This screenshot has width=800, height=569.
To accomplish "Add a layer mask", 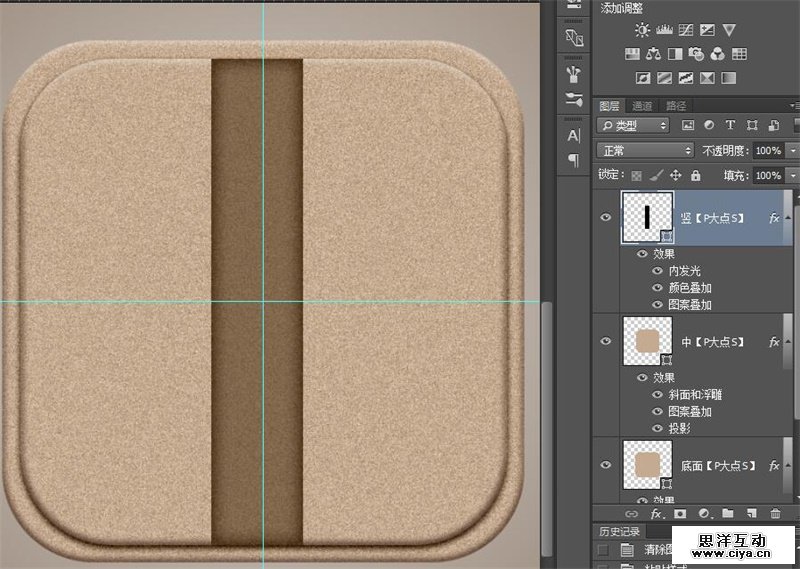I will coord(679,514).
